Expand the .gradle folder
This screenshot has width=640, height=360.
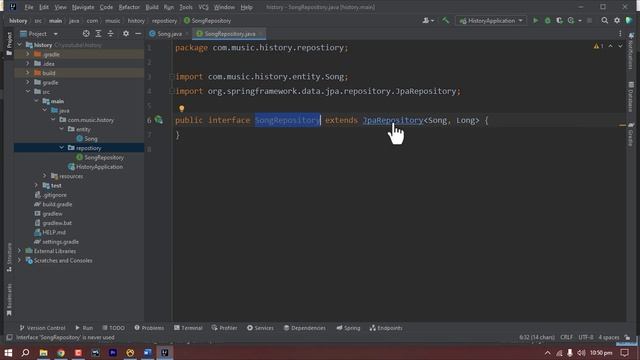tap(28, 54)
